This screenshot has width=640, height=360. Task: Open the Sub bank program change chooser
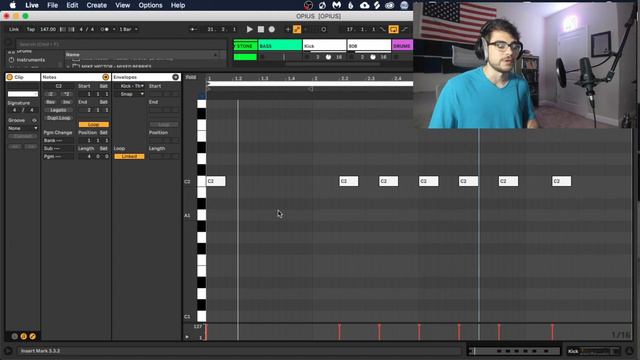click(58, 149)
